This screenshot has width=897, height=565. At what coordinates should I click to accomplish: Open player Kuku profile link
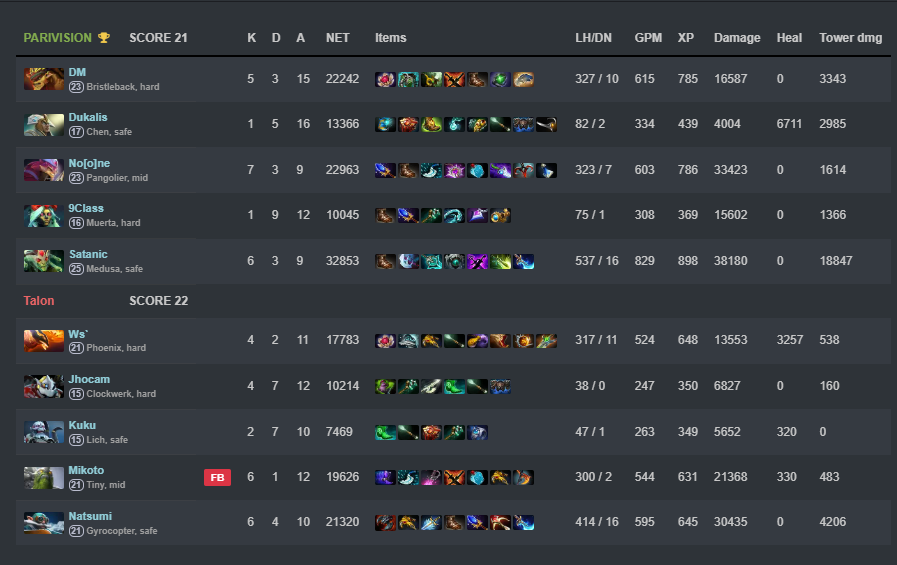[82, 425]
